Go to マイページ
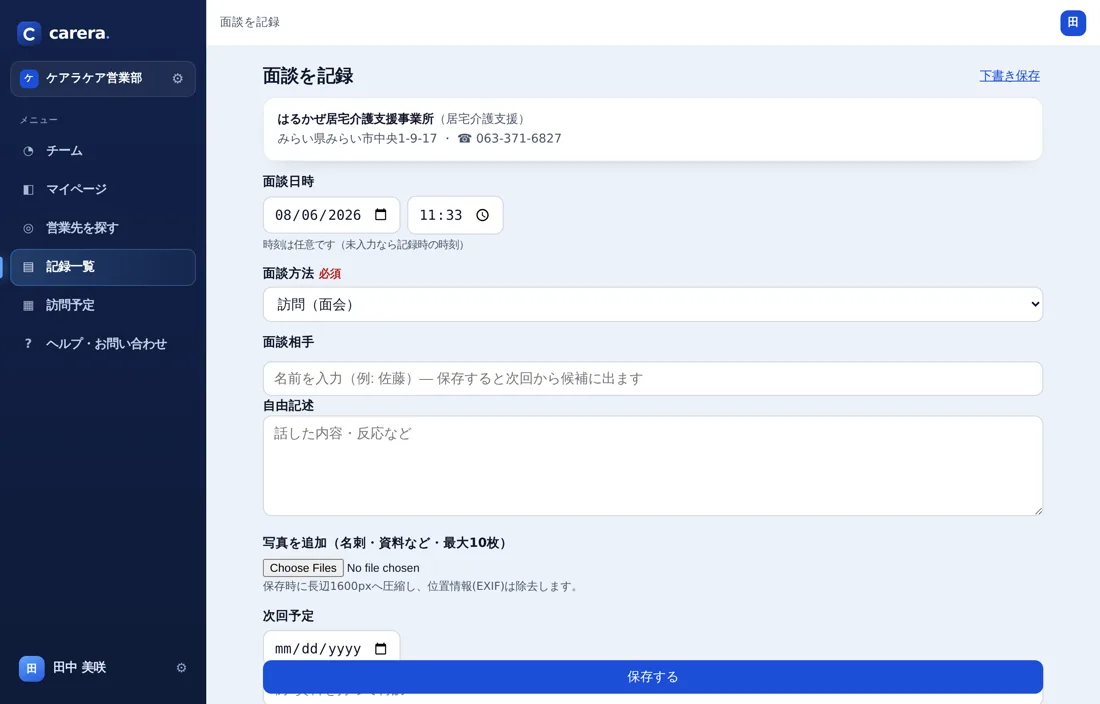The height and width of the screenshot is (704, 1100). click(x=103, y=189)
